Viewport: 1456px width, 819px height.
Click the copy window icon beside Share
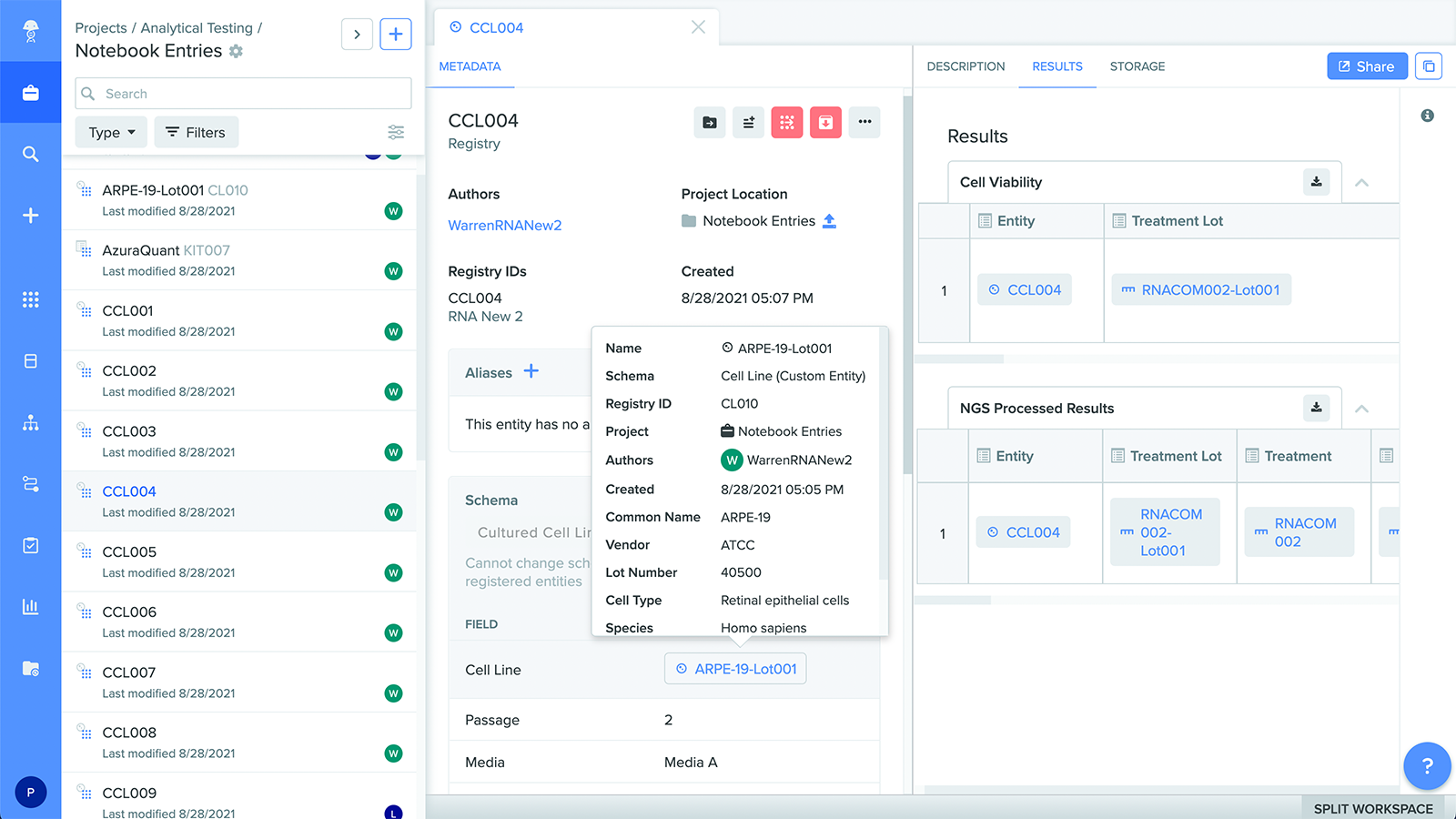tap(1429, 66)
